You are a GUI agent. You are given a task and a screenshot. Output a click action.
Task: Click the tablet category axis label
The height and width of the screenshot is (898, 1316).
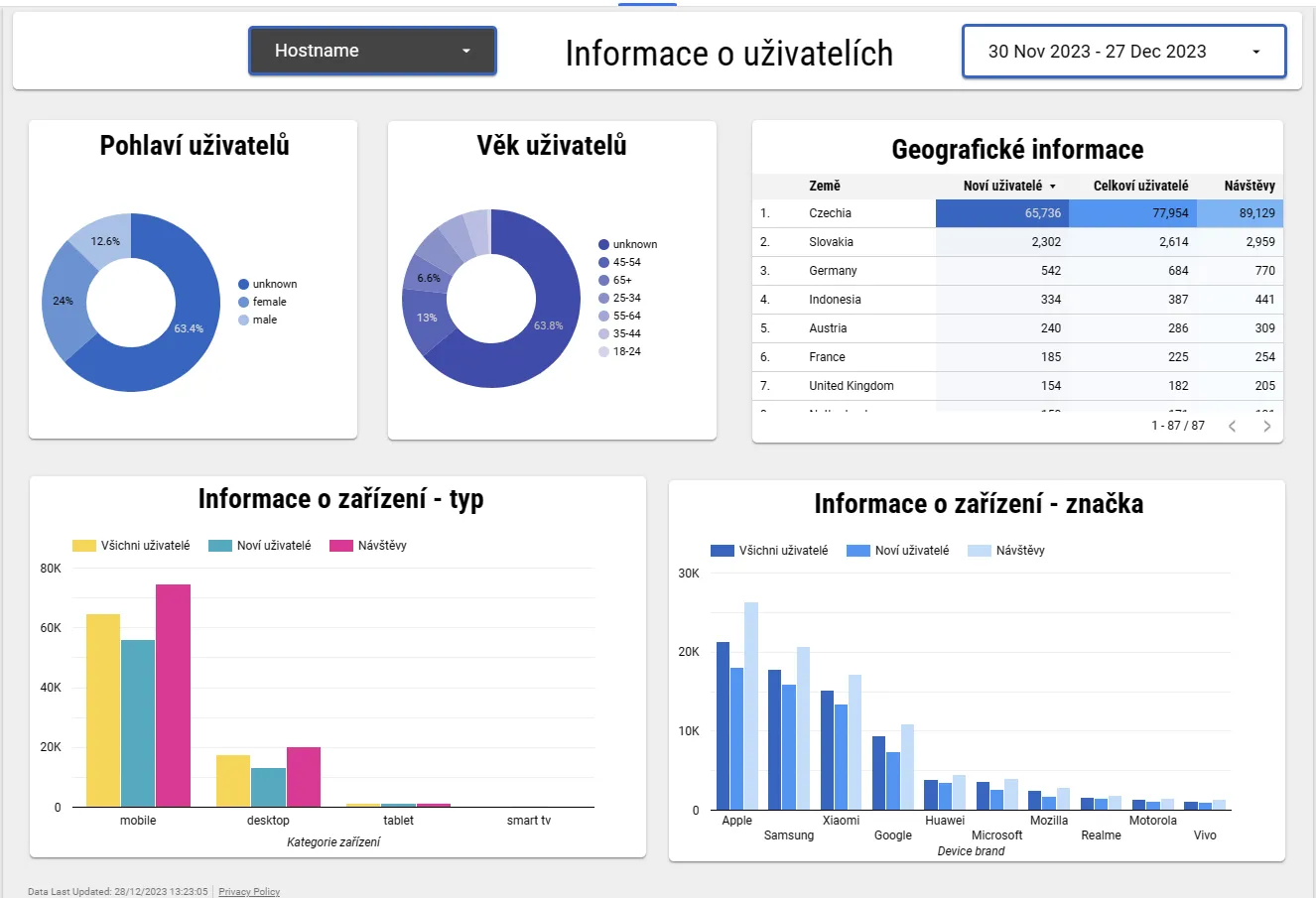[x=399, y=821]
